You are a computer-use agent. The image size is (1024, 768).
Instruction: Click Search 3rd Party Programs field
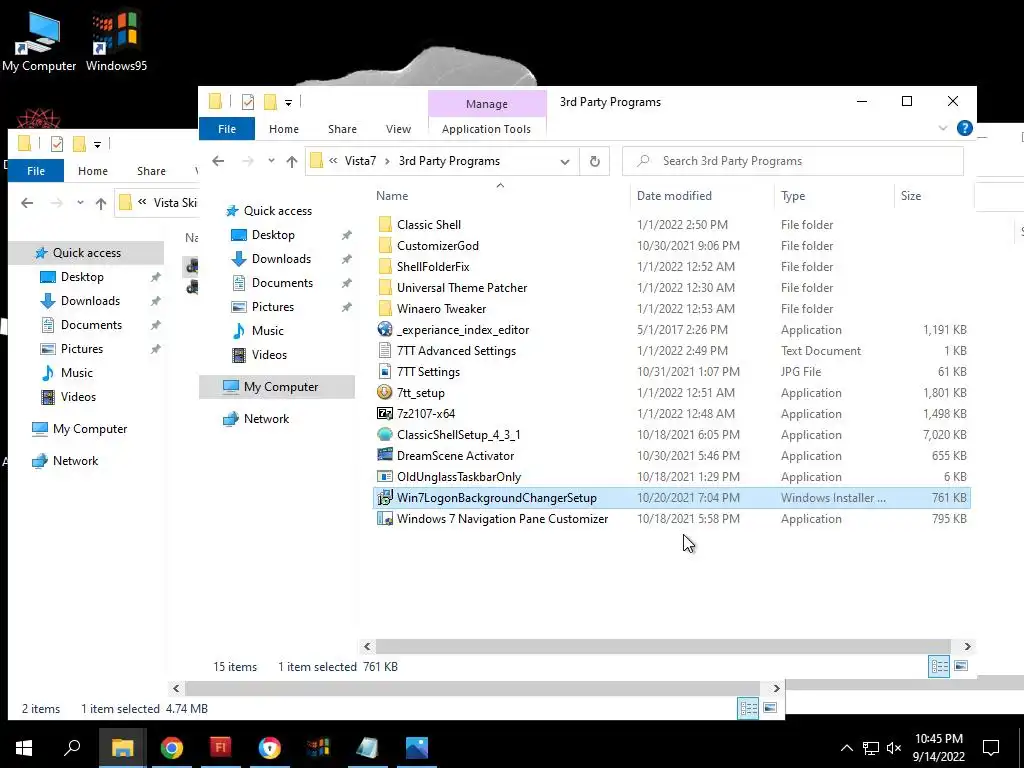pos(793,161)
